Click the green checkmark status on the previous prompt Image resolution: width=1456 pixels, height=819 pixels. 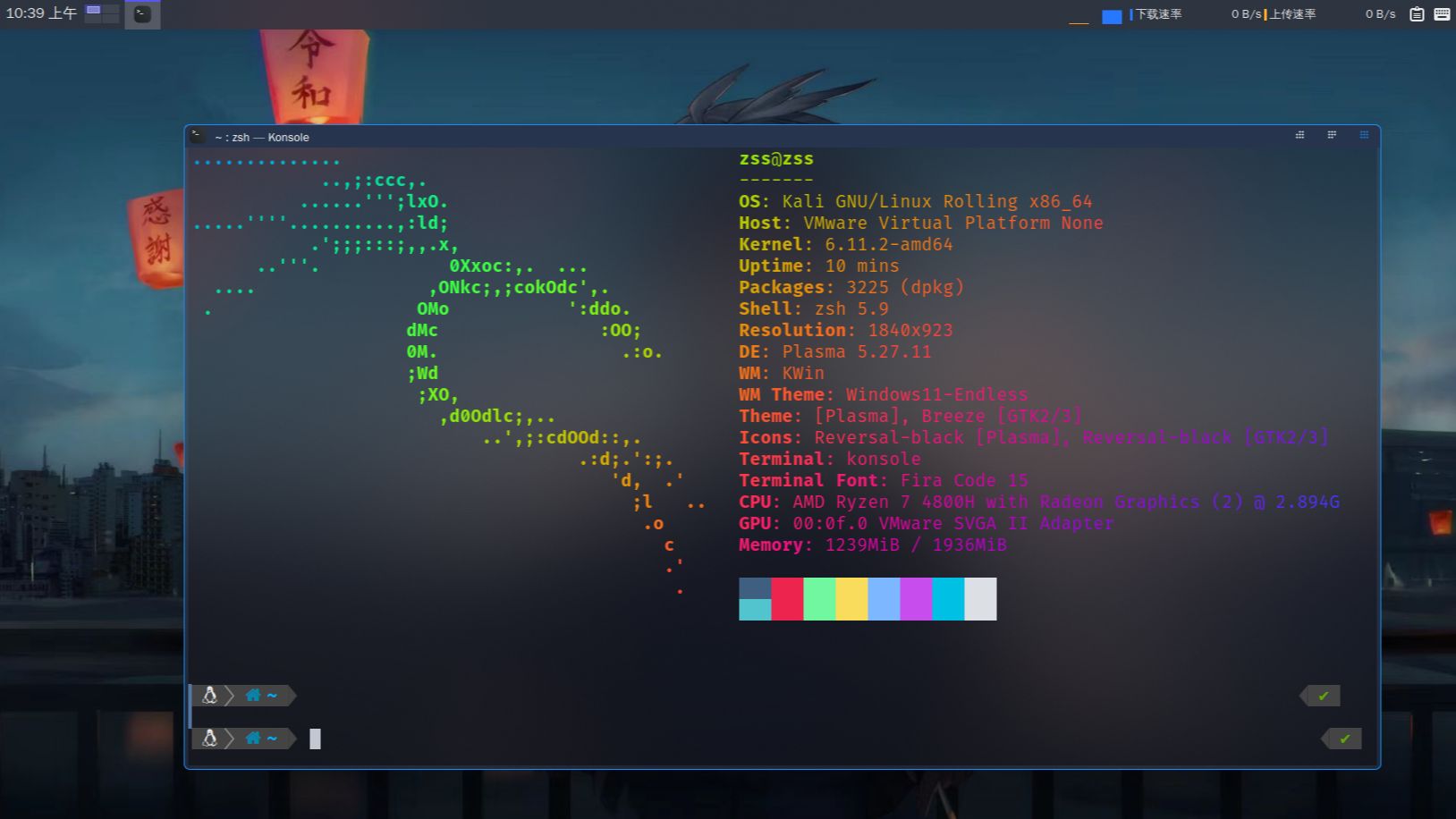pyautogui.click(x=1323, y=696)
